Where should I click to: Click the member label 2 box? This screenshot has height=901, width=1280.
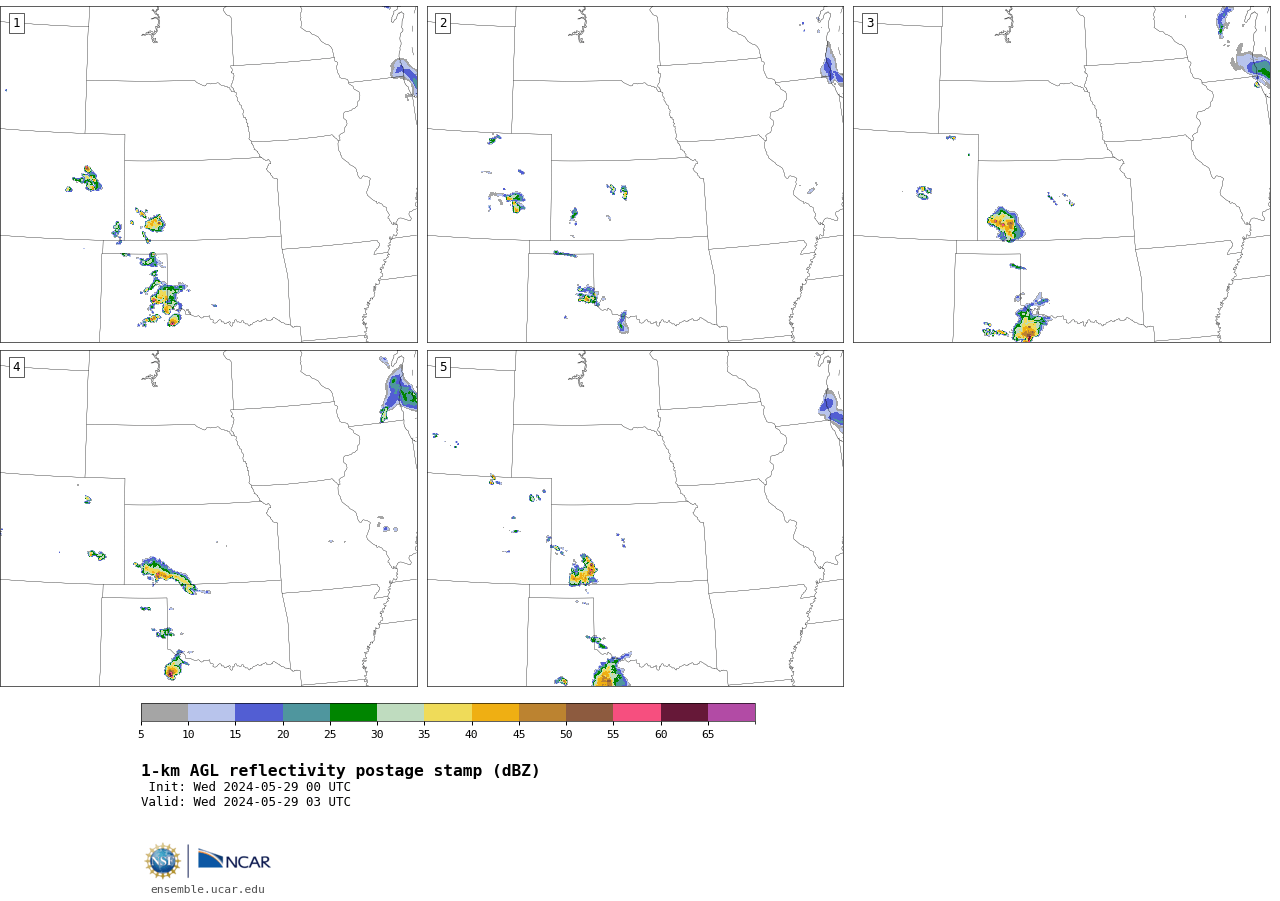[443, 23]
